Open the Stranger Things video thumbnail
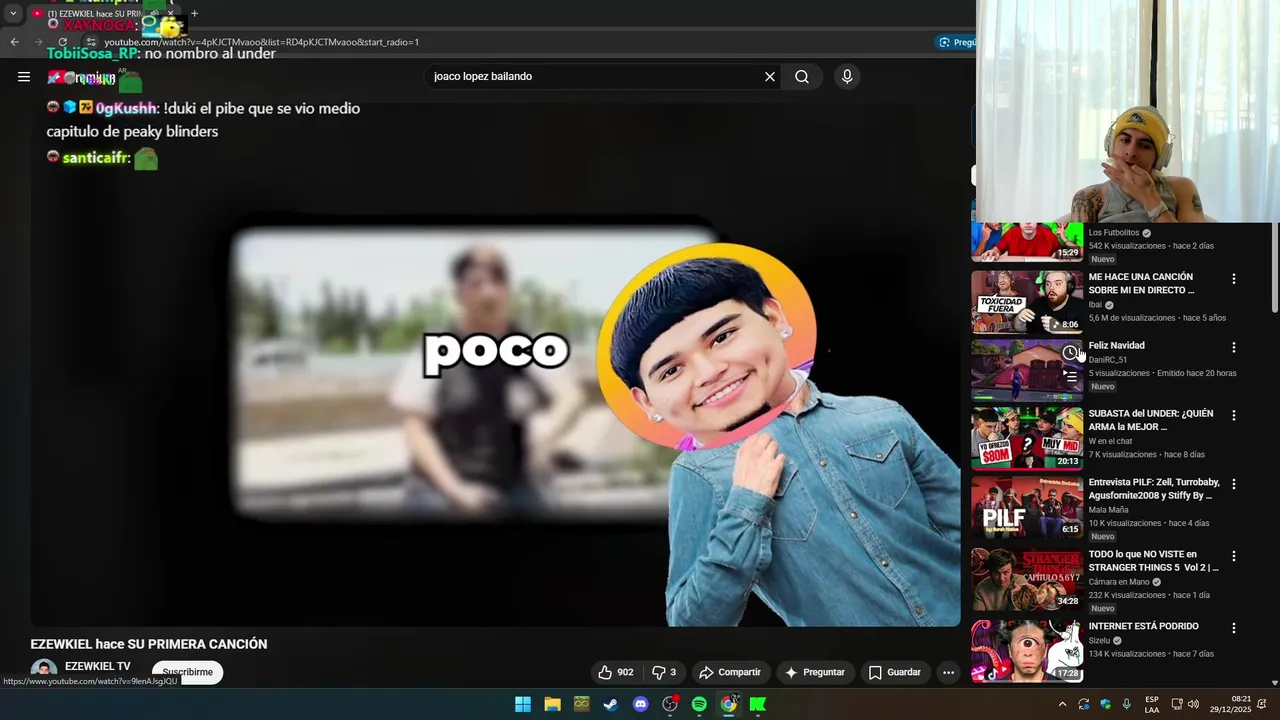The height and width of the screenshot is (720, 1280). tap(1027, 579)
